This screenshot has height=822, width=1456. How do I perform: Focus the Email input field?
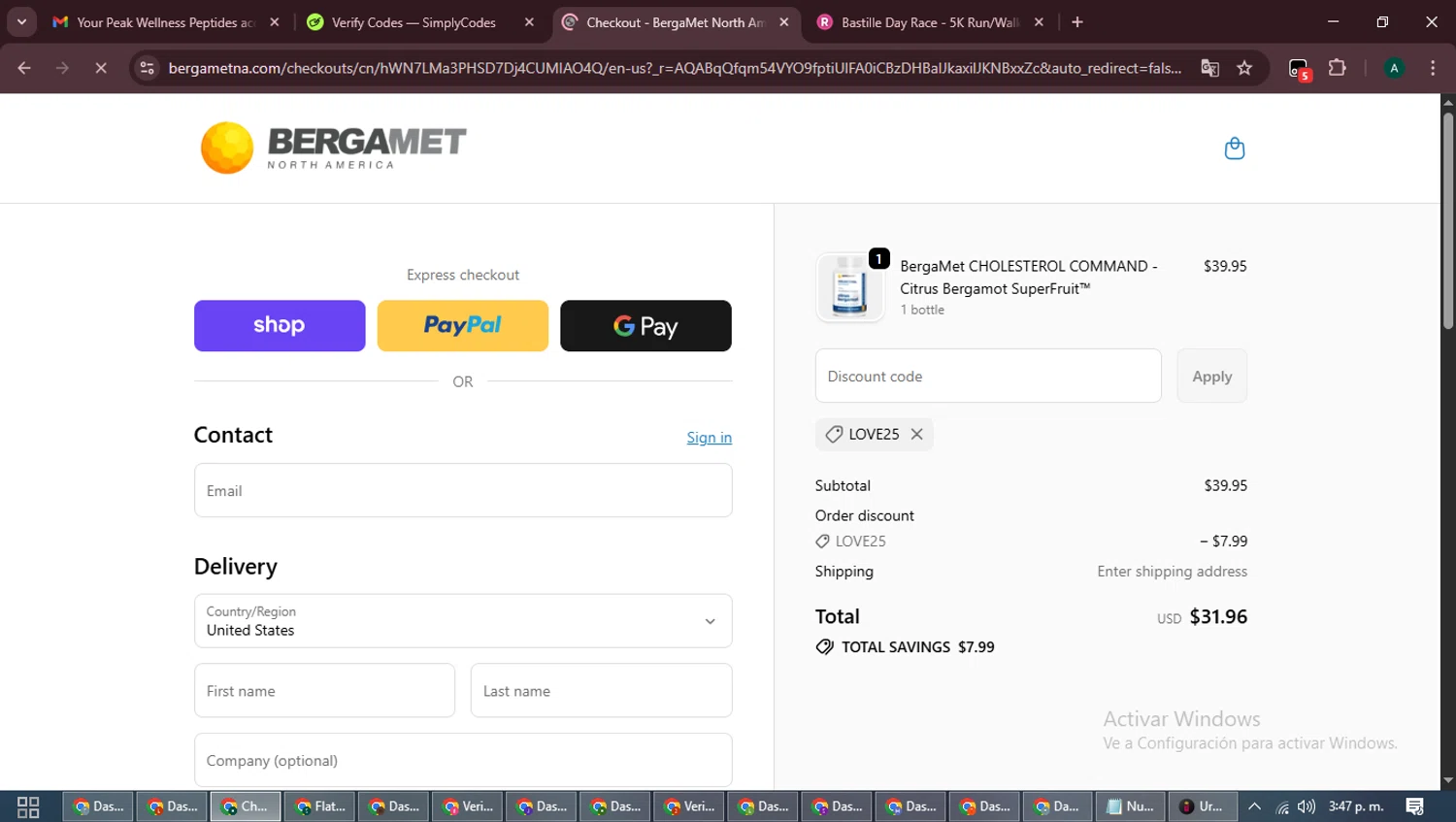click(x=463, y=490)
